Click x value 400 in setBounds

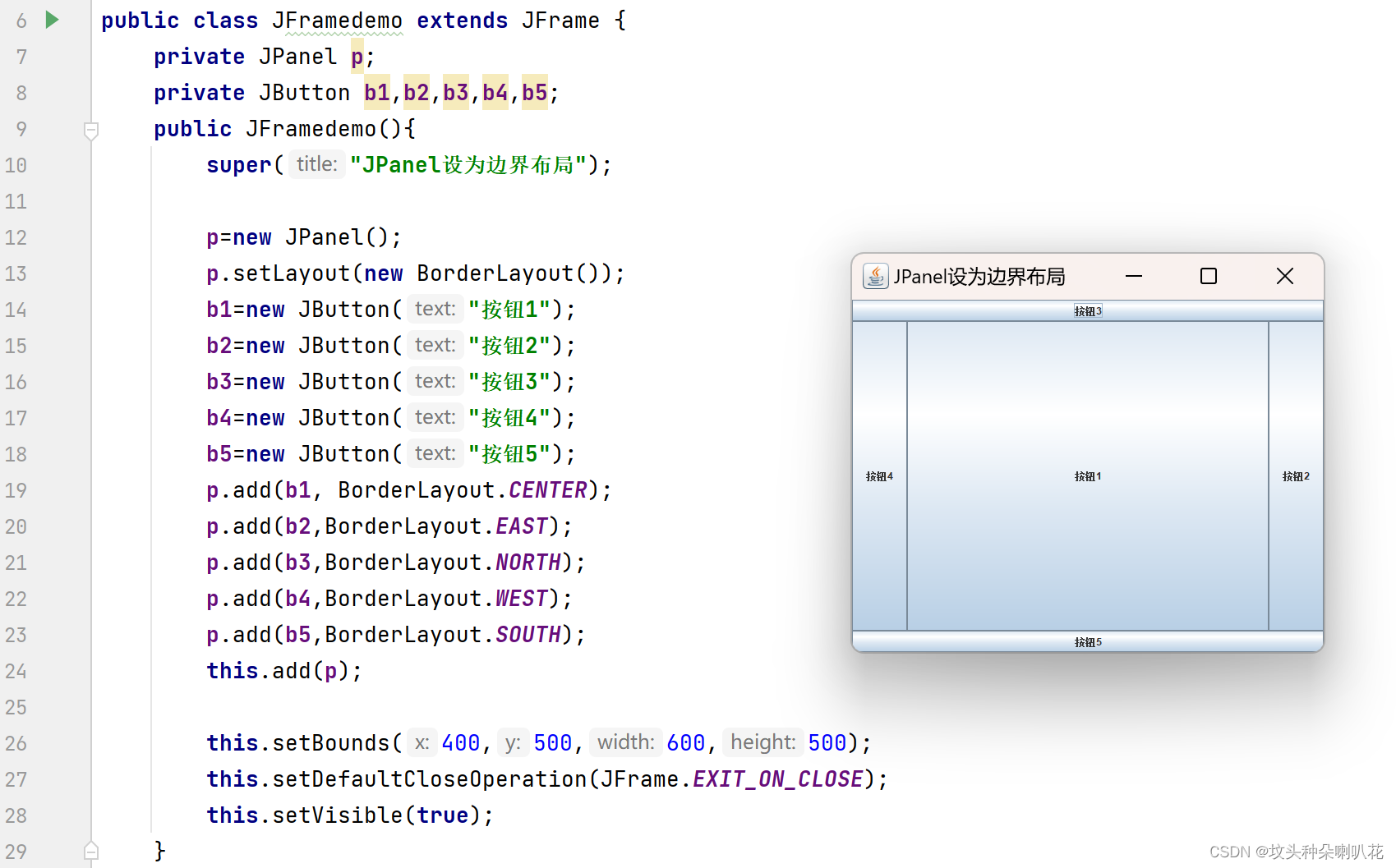point(461,743)
